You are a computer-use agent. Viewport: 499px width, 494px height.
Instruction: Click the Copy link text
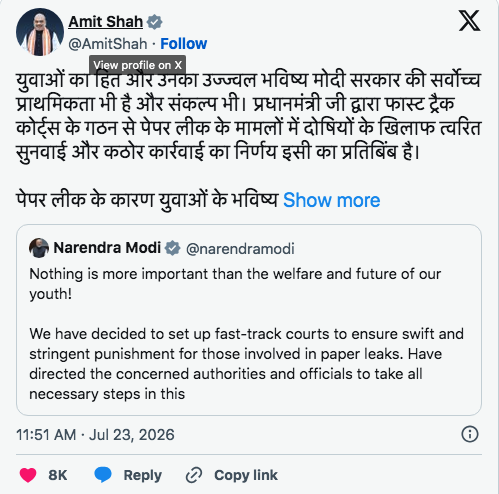(x=246, y=475)
